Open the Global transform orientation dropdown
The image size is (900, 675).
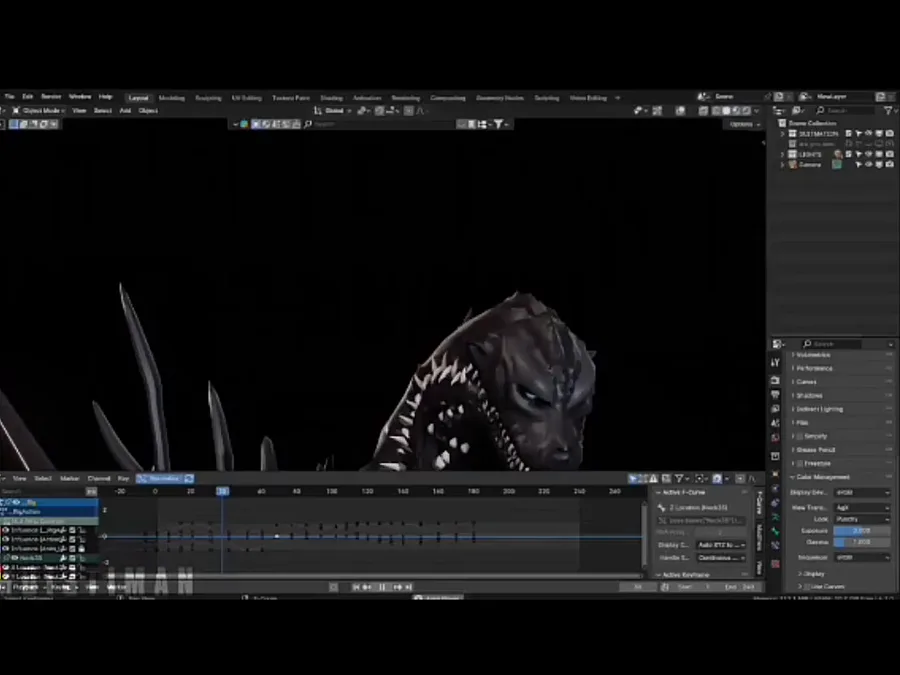point(333,111)
